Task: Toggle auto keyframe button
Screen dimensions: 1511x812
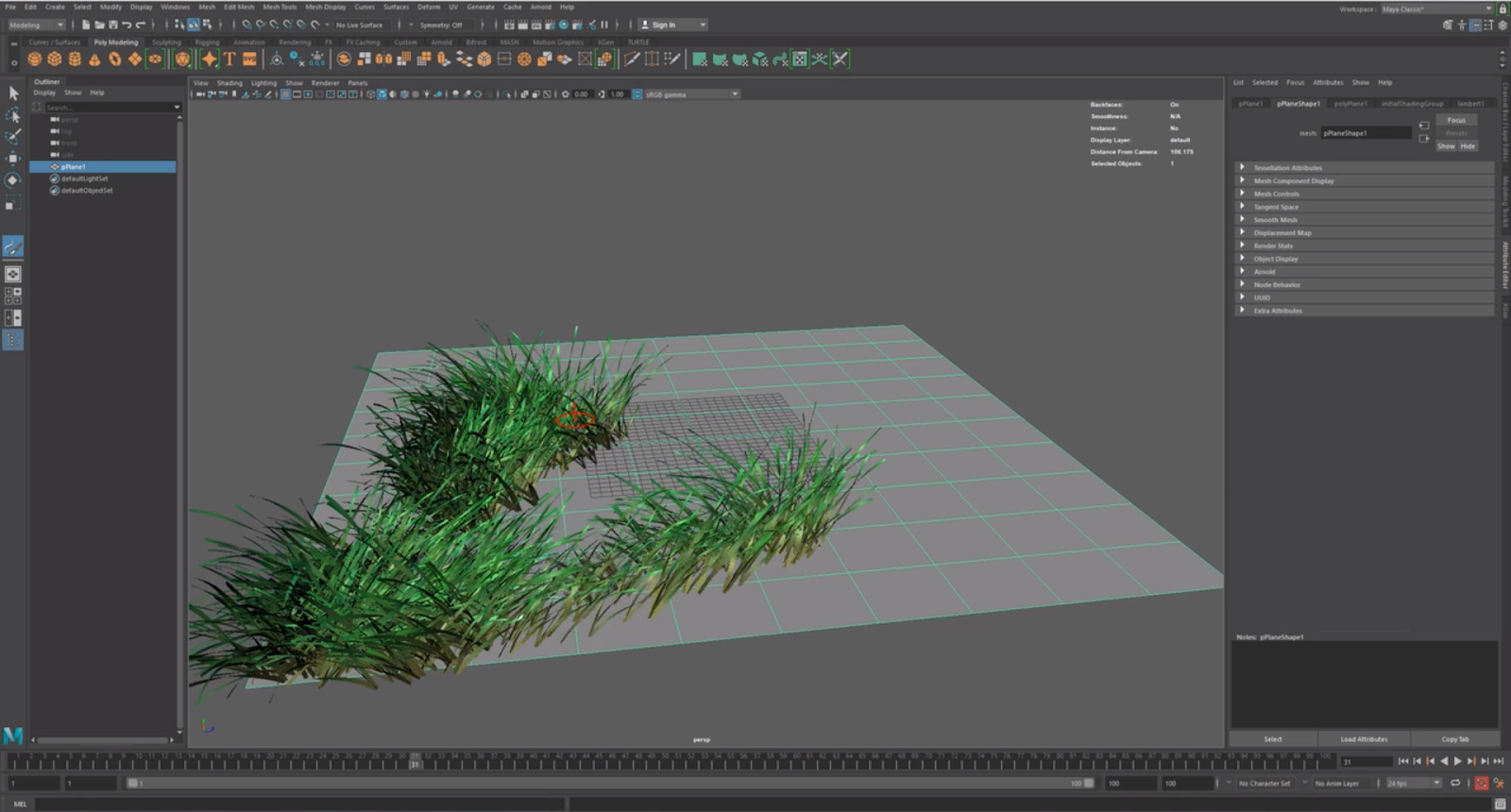Action: pyautogui.click(x=1481, y=783)
